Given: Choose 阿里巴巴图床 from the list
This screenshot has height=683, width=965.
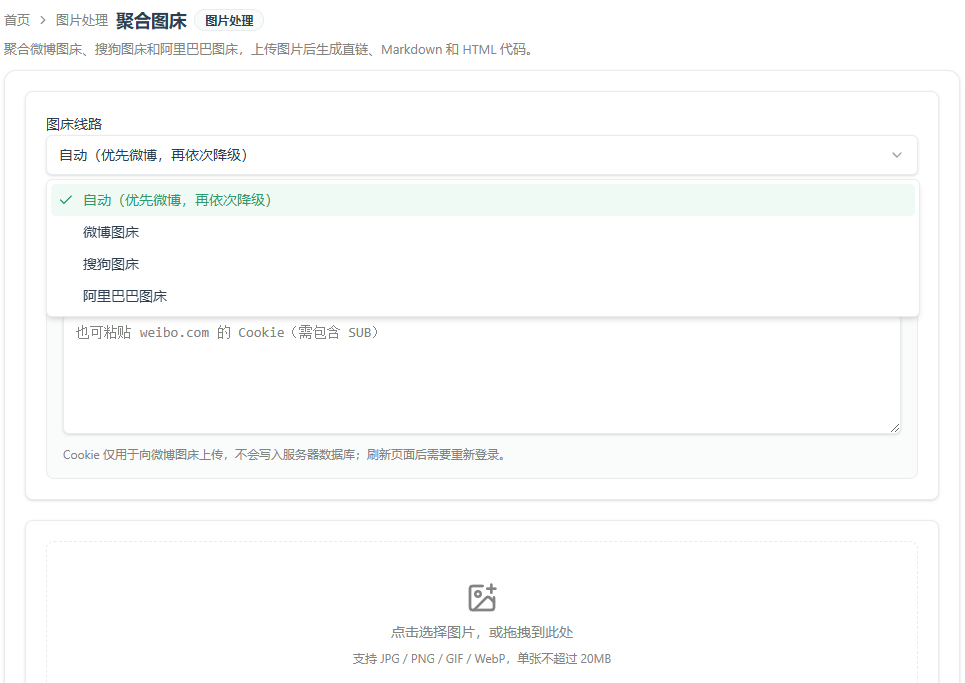Looking at the screenshot, I should click(x=483, y=296).
